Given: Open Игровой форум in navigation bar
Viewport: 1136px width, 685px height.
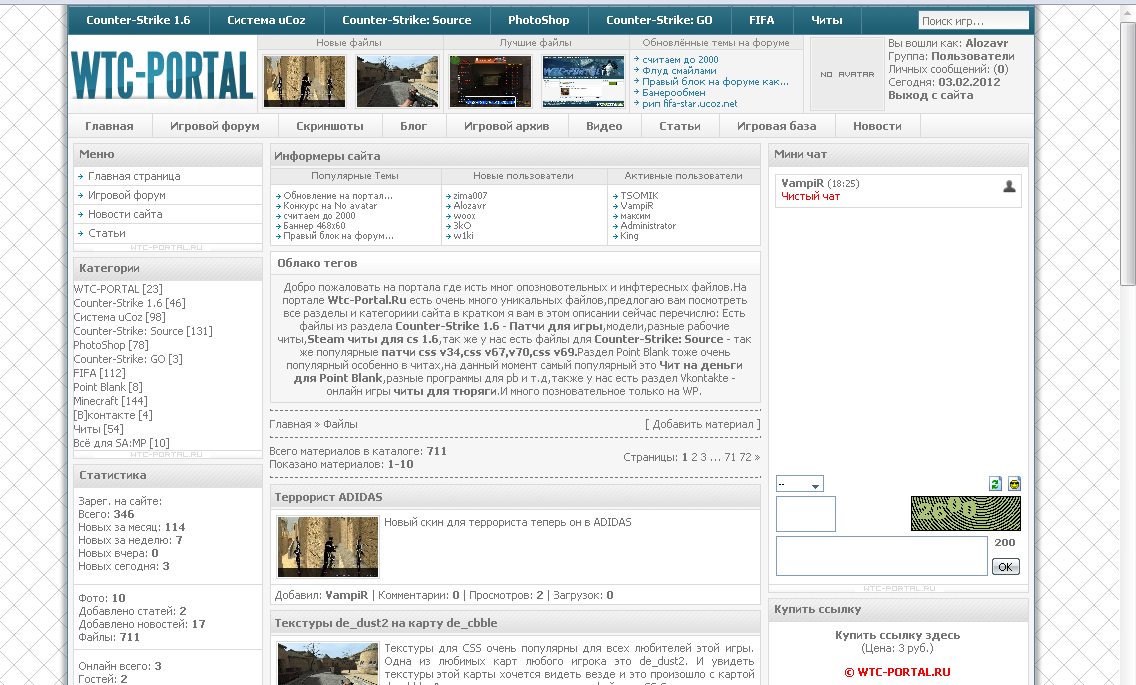Looking at the screenshot, I should [214, 126].
